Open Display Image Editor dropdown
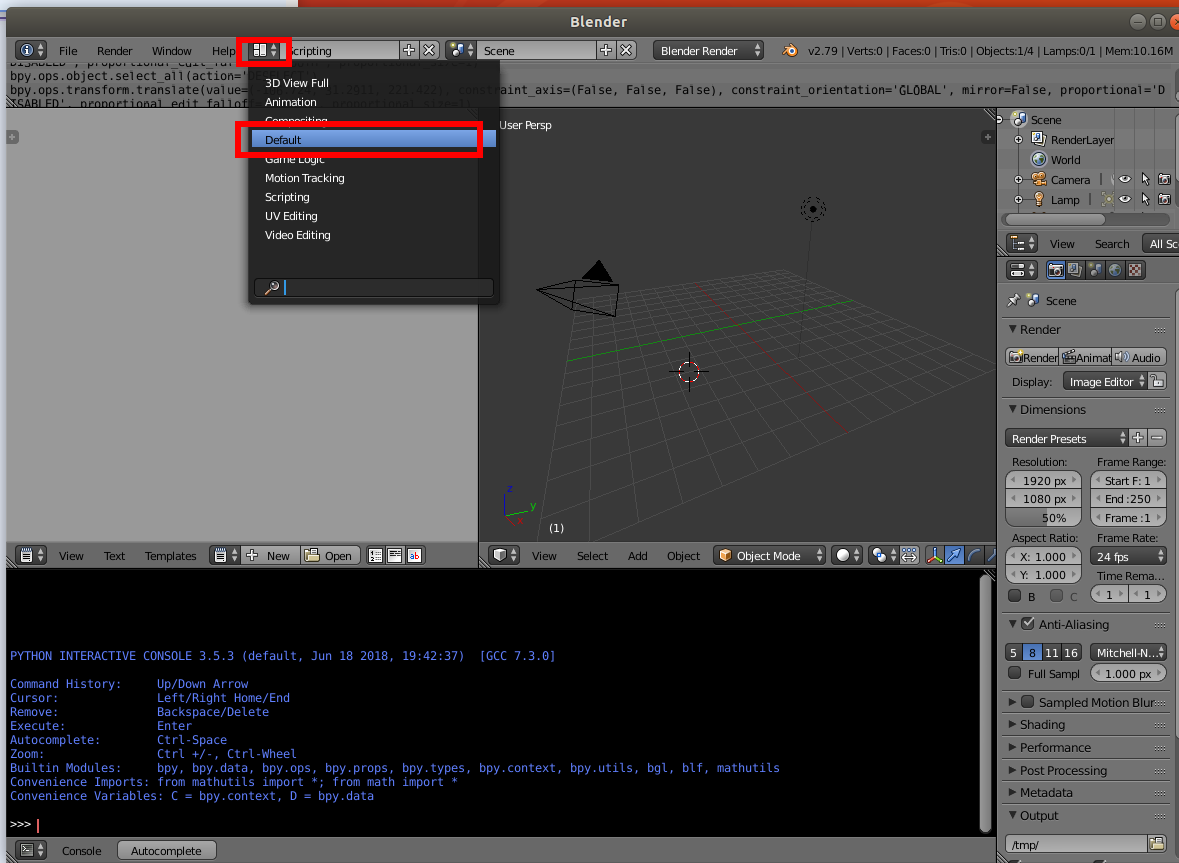The width and height of the screenshot is (1179, 863). 1105,381
